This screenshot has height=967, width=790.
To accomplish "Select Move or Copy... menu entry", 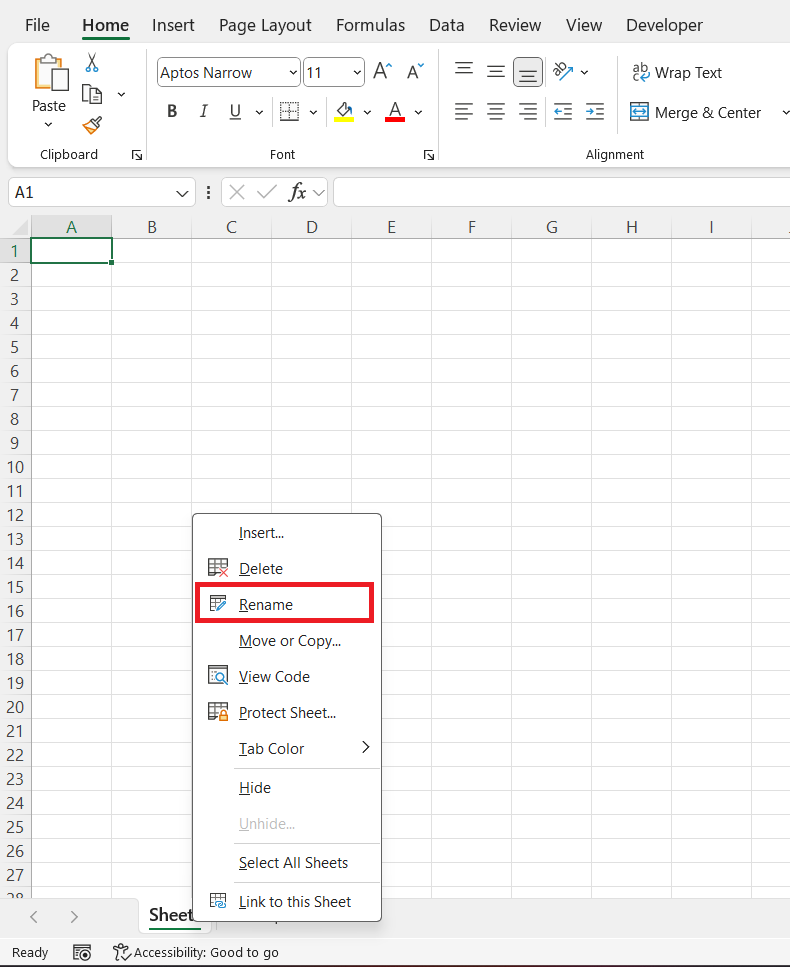I will (x=287, y=641).
